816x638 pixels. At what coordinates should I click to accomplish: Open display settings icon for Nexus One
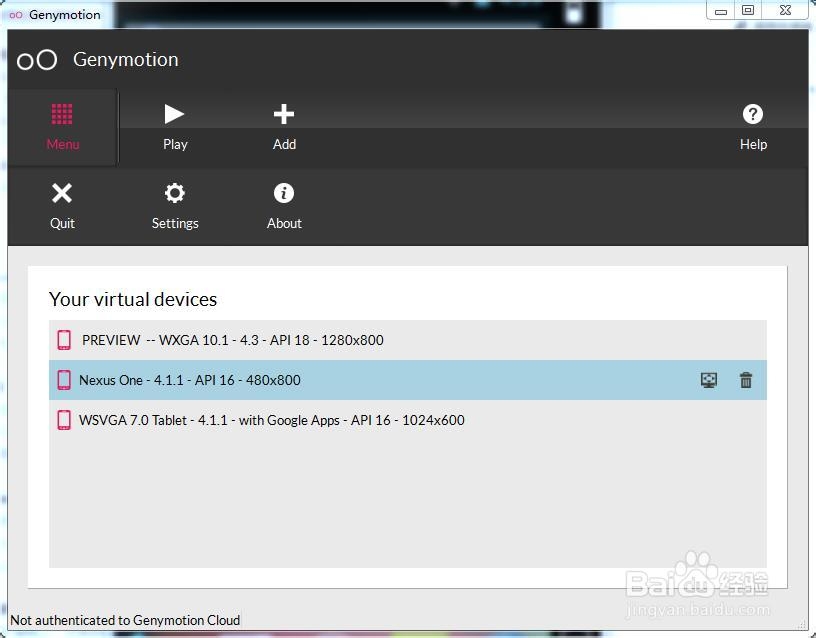tap(709, 380)
